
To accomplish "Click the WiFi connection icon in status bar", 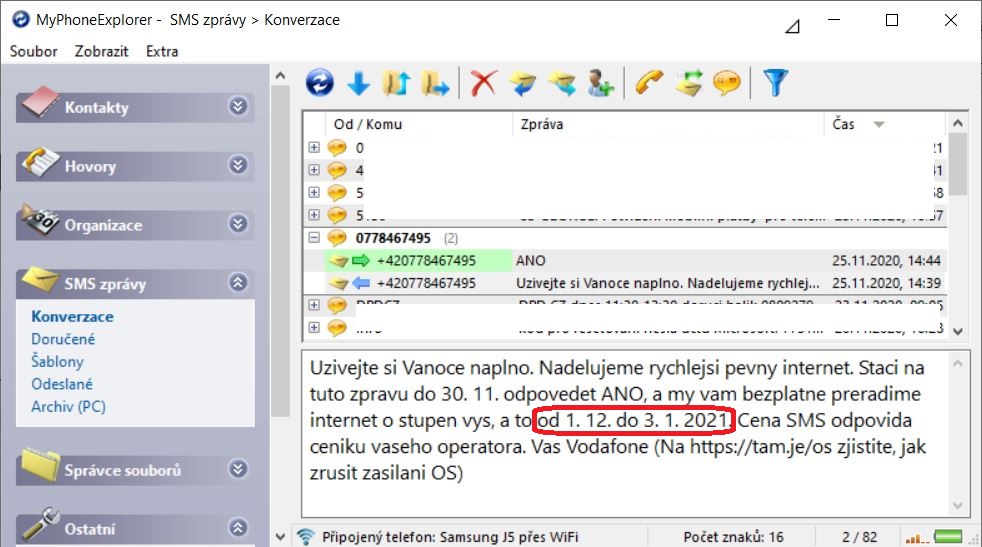I will (x=306, y=537).
